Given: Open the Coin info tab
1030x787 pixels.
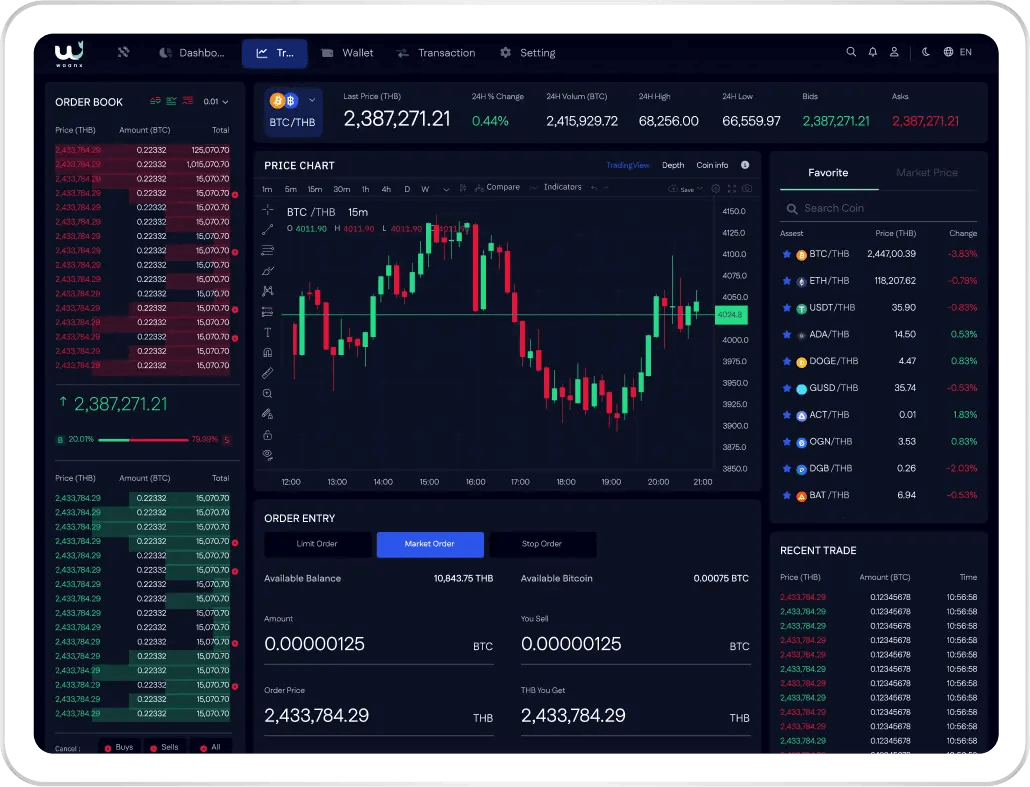Looking at the screenshot, I should 712,166.
